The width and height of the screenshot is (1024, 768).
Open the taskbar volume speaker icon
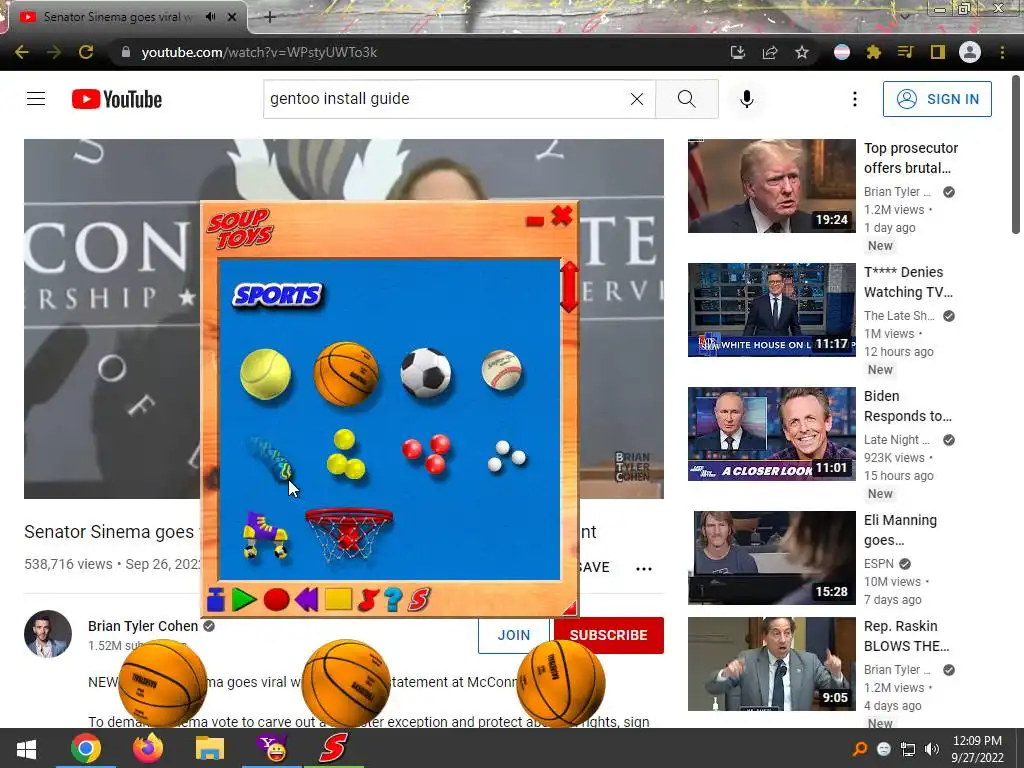tap(932, 749)
